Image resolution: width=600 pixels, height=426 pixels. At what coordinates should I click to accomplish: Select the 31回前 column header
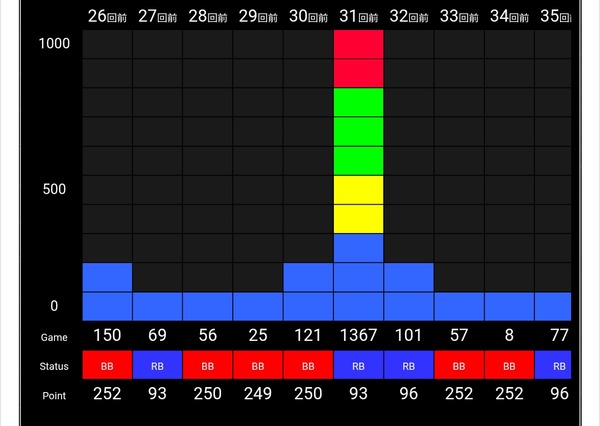coord(358,16)
